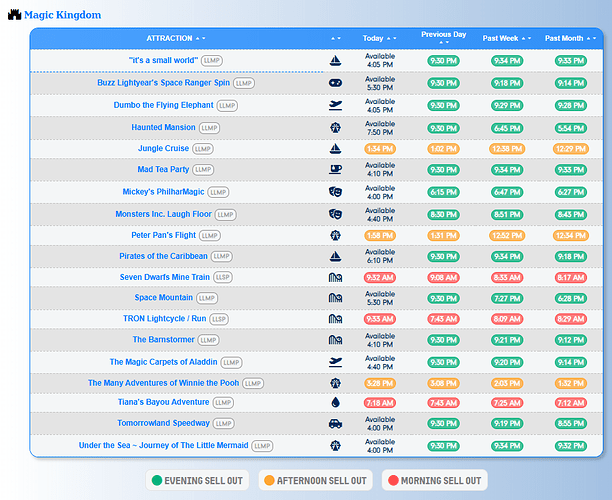The image size is (612, 500).
Task: Click plane icon for The Magic Carpets of Aladdin
Action: point(335,362)
